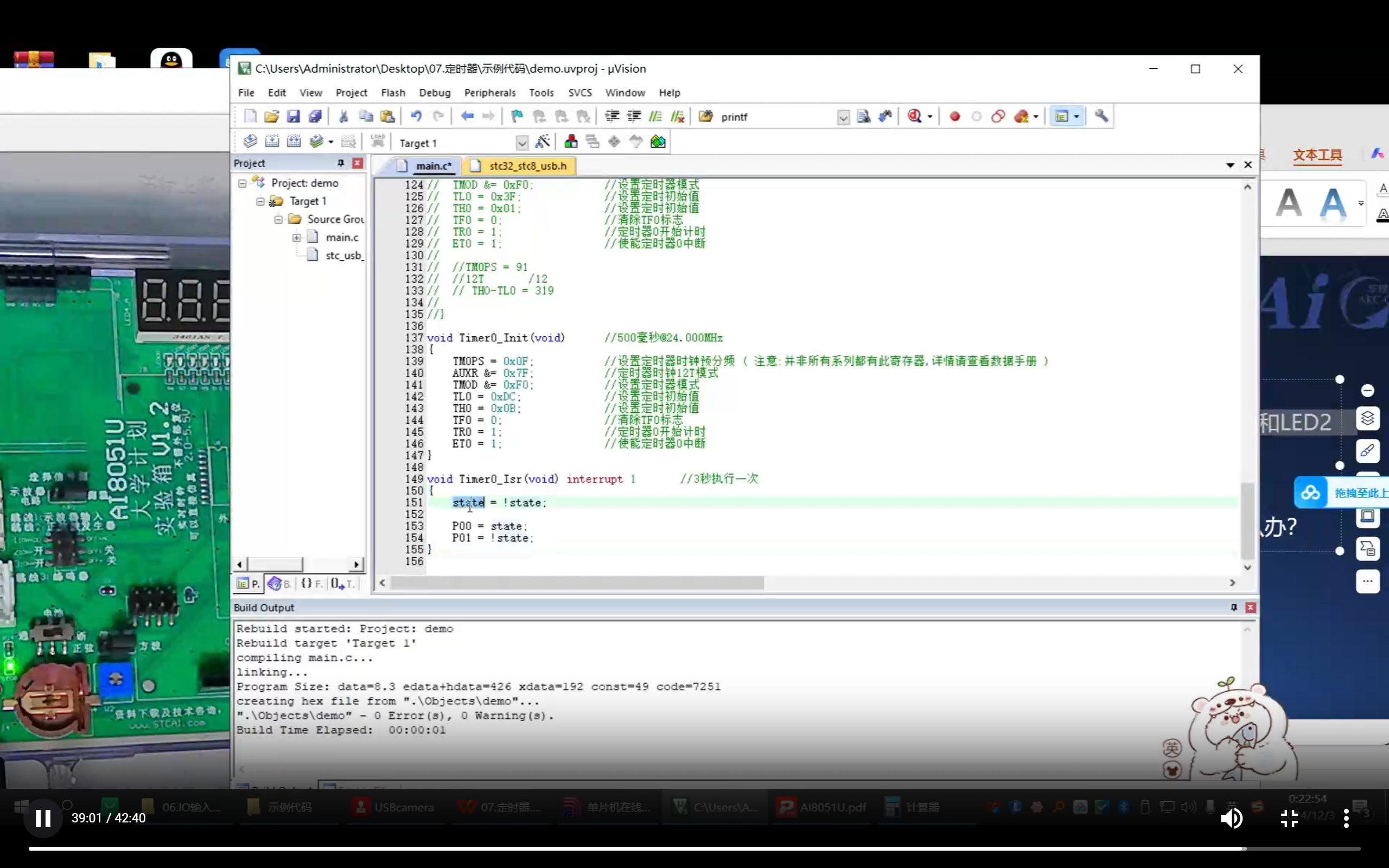
Task: Disable all breakpoints with the double red circles
Action: [x=998, y=117]
